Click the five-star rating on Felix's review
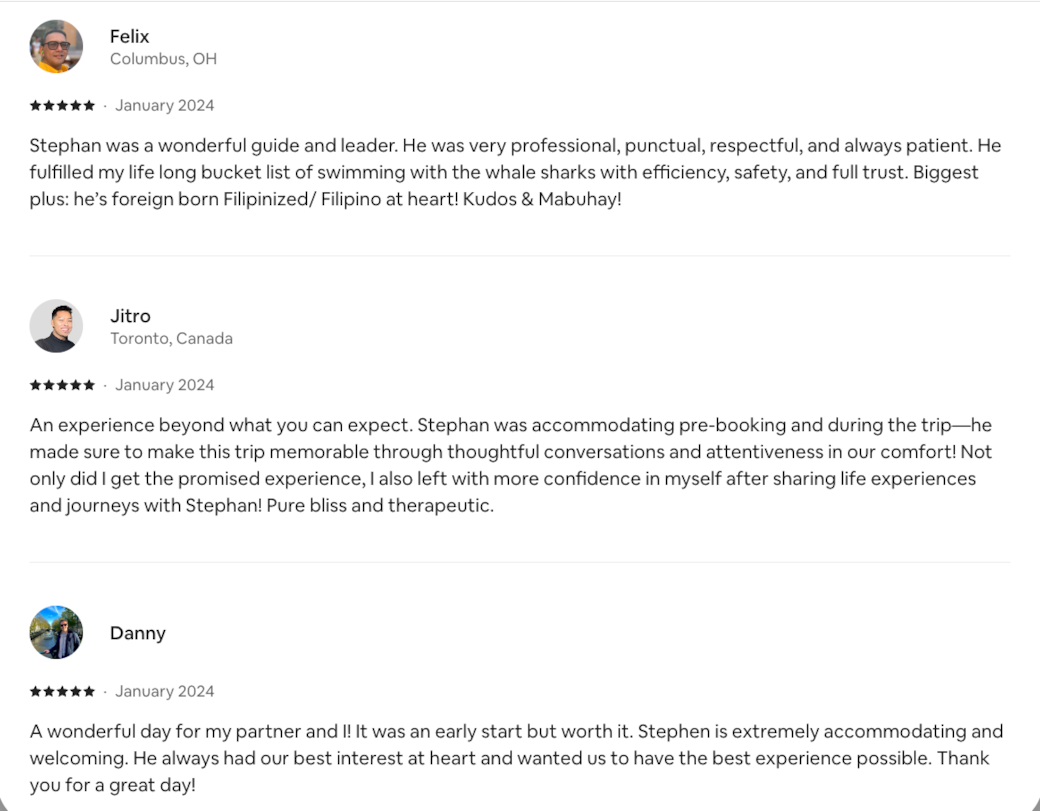This screenshot has width=1040, height=811. [62, 105]
